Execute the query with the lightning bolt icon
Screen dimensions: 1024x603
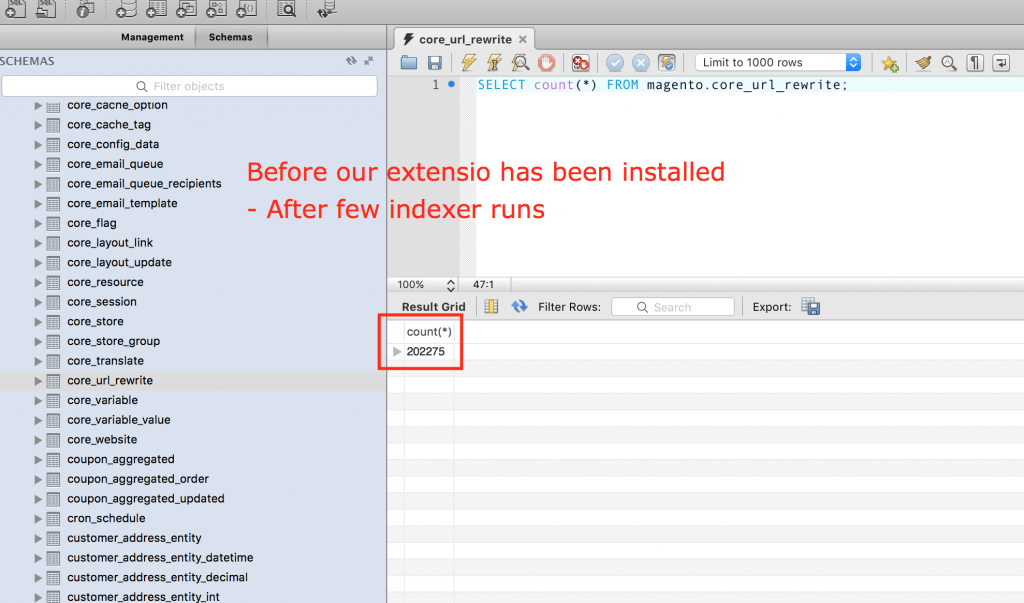467,63
